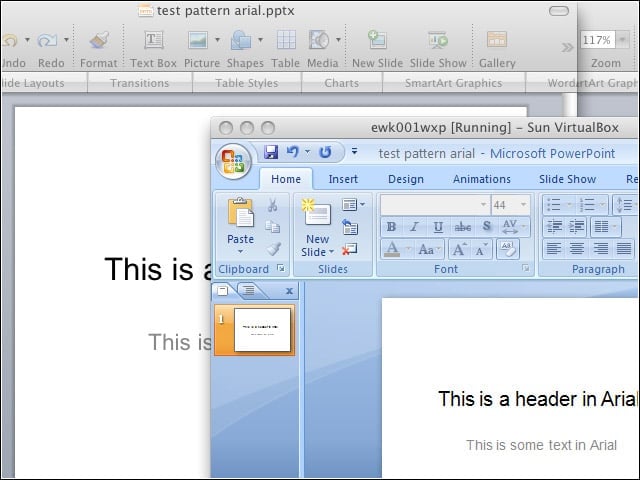Toggle Bold formatting in Font group
Image resolution: width=640 pixels, height=480 pixels.
point(391,227)
